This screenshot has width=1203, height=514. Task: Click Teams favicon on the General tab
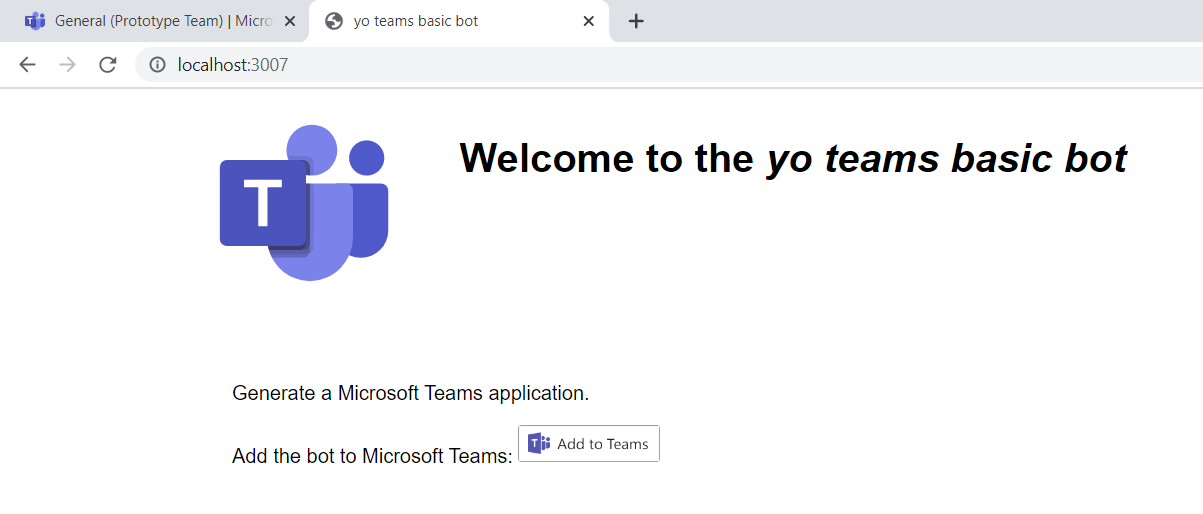[x=35, y=21]
